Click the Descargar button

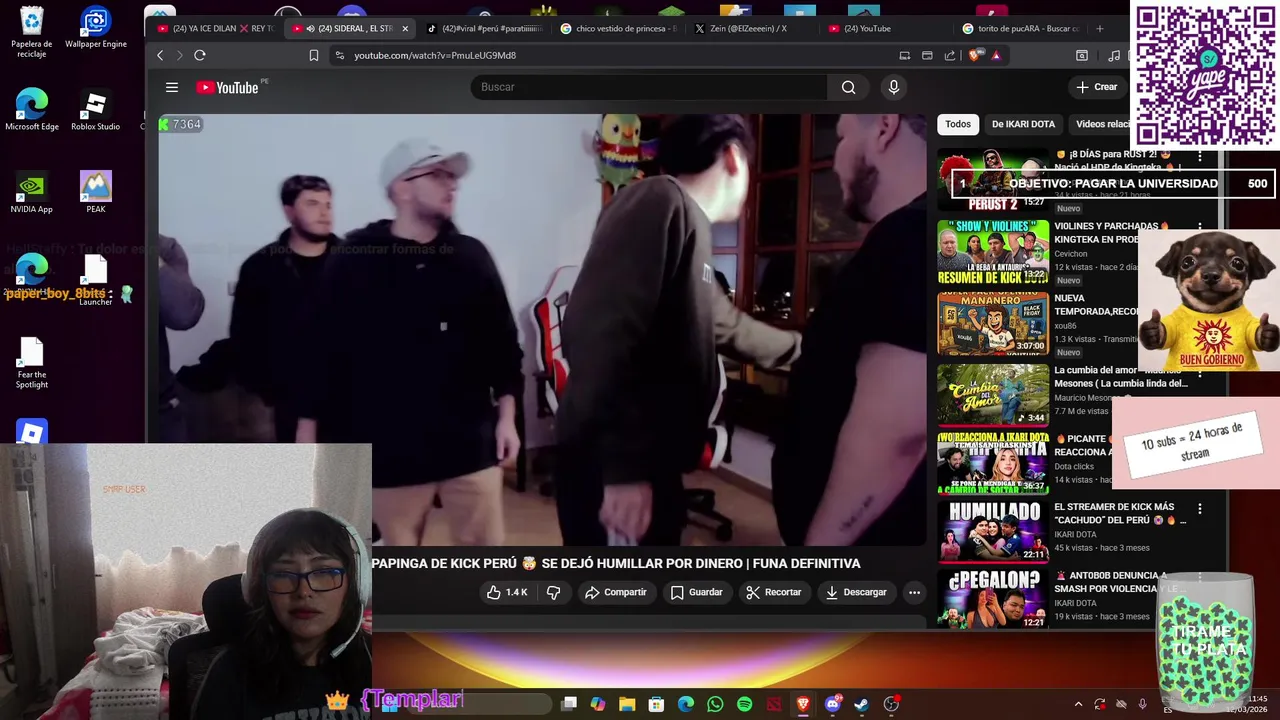[x=855, y=592]
